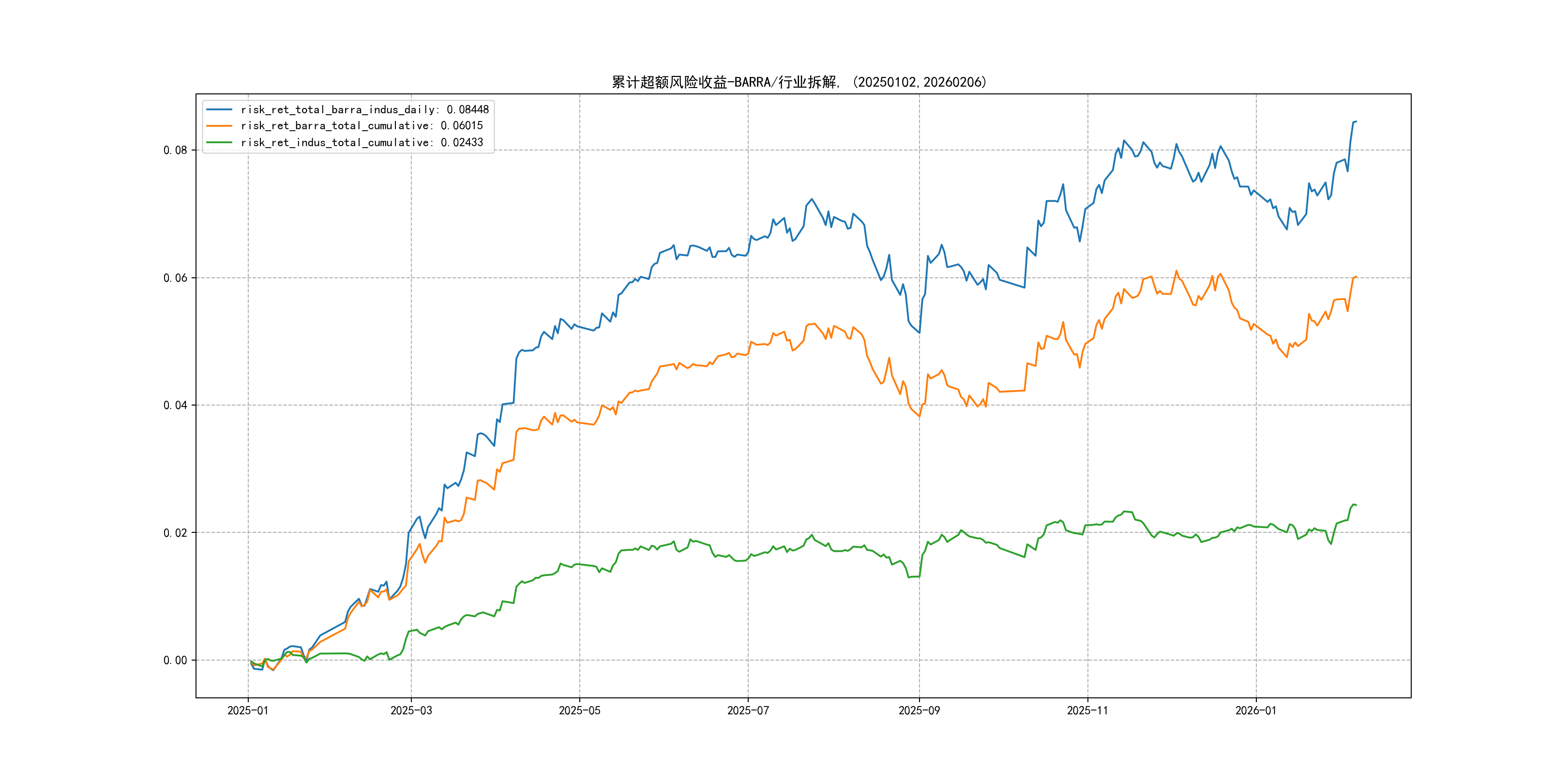Click the 0.06 y-axis tick label
The width and height of the screenshot is (1568, 784).
(x=175, y=278)
